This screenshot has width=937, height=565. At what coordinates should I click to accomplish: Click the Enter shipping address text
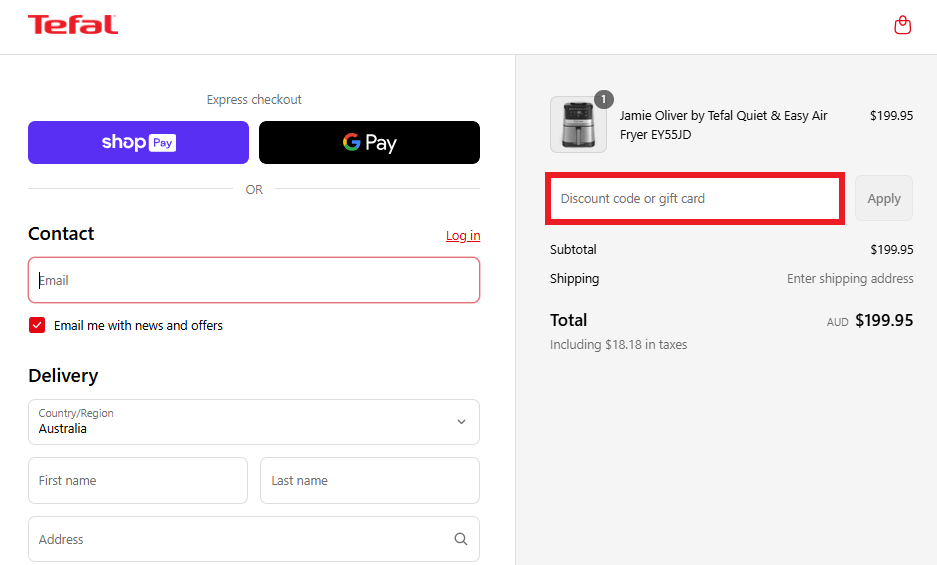point(850,279)
